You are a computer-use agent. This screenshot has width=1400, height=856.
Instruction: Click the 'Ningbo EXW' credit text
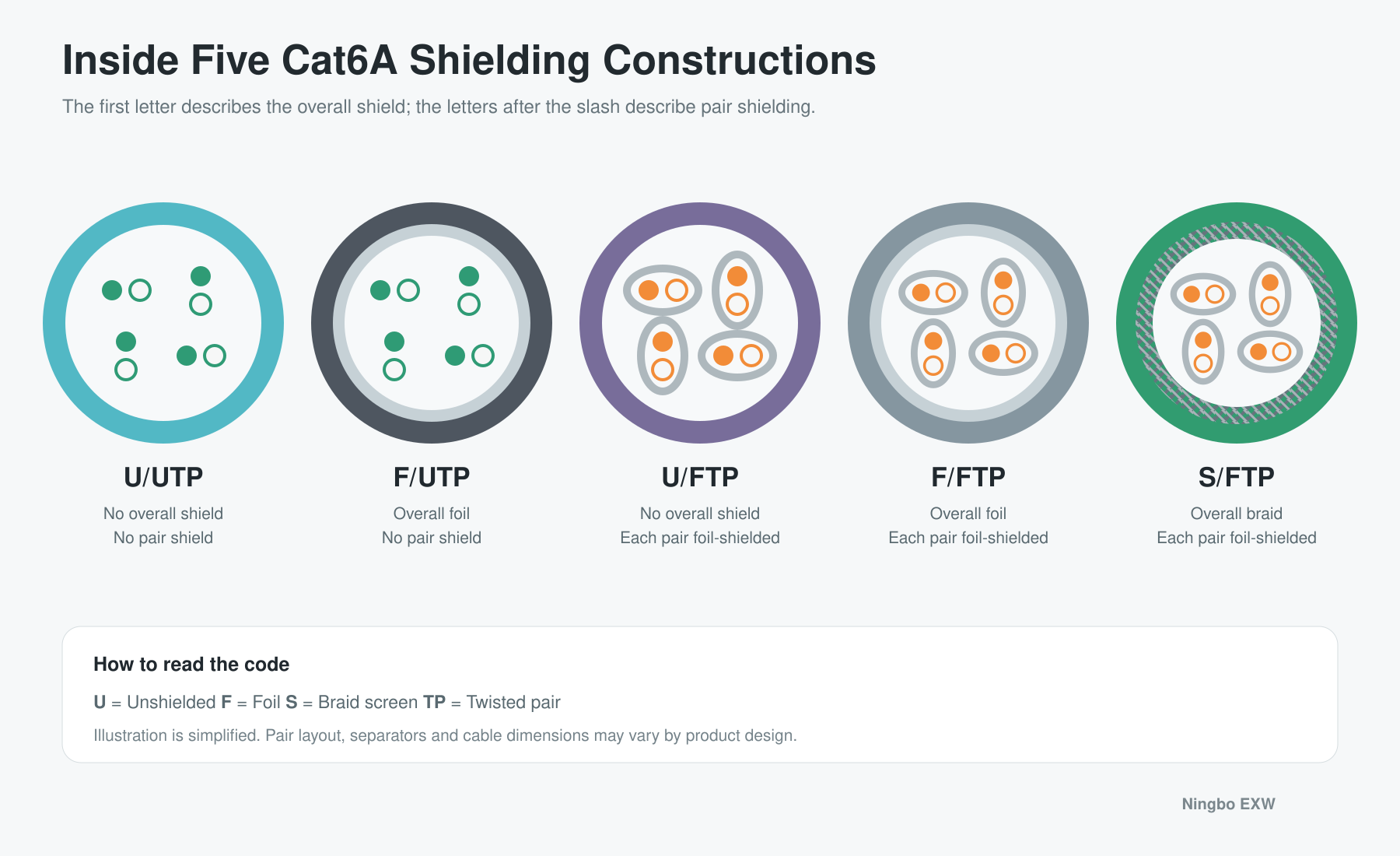(x=1228, y=804)
